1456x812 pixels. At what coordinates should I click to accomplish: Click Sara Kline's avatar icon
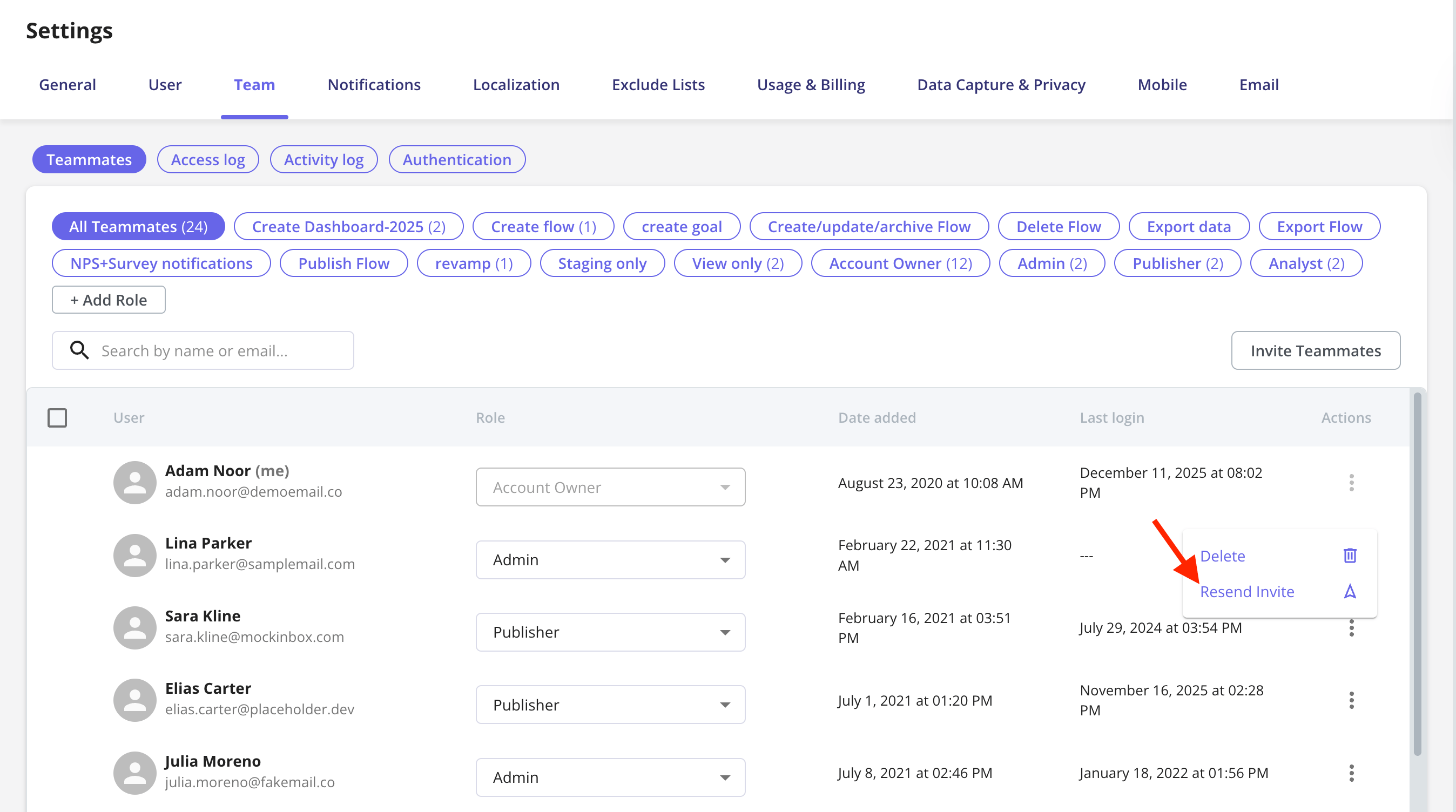pyautogui.click(x=134, y=627)
